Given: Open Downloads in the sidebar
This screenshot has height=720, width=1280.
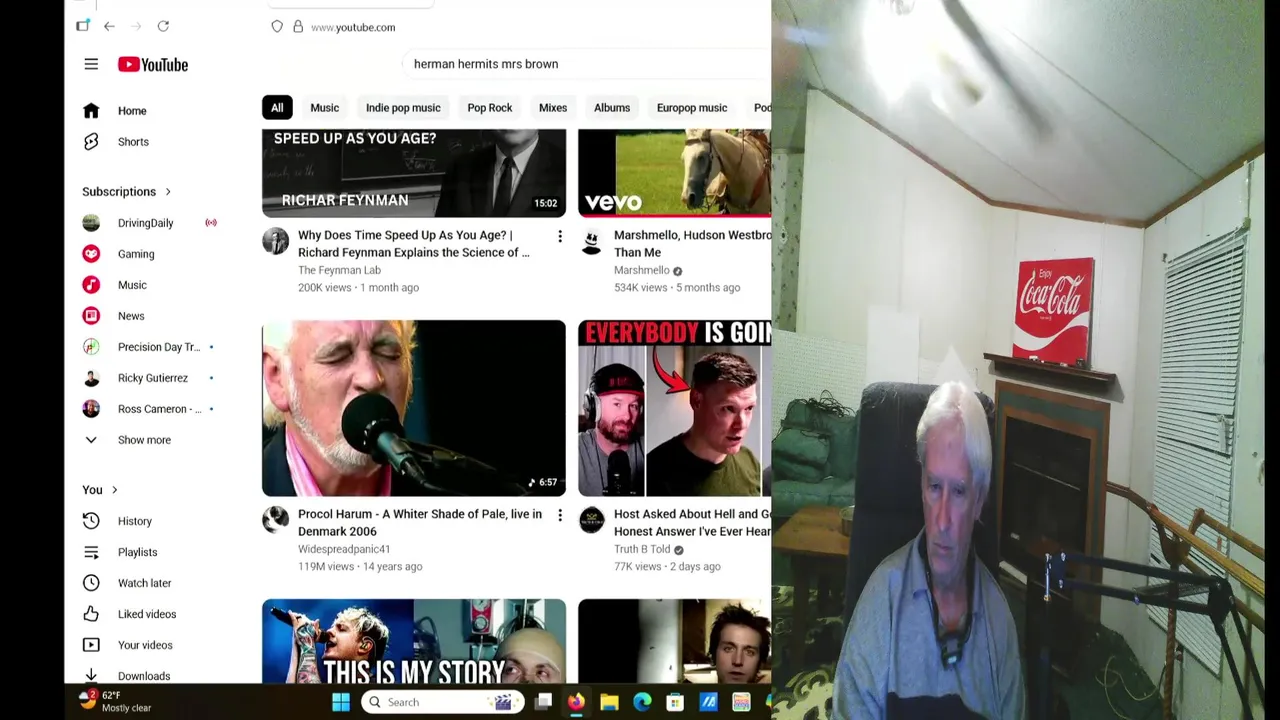Looking at the screenshot, I should click(143, 676).
